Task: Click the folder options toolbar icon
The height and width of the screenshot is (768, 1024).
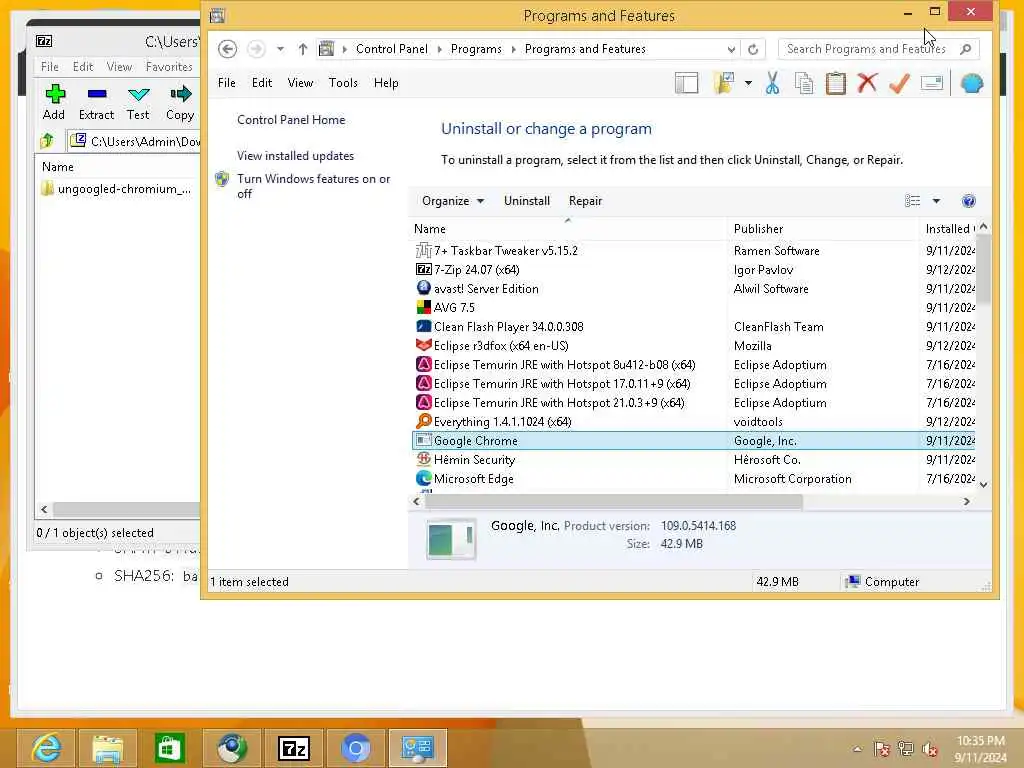Action: click(725, 84)
